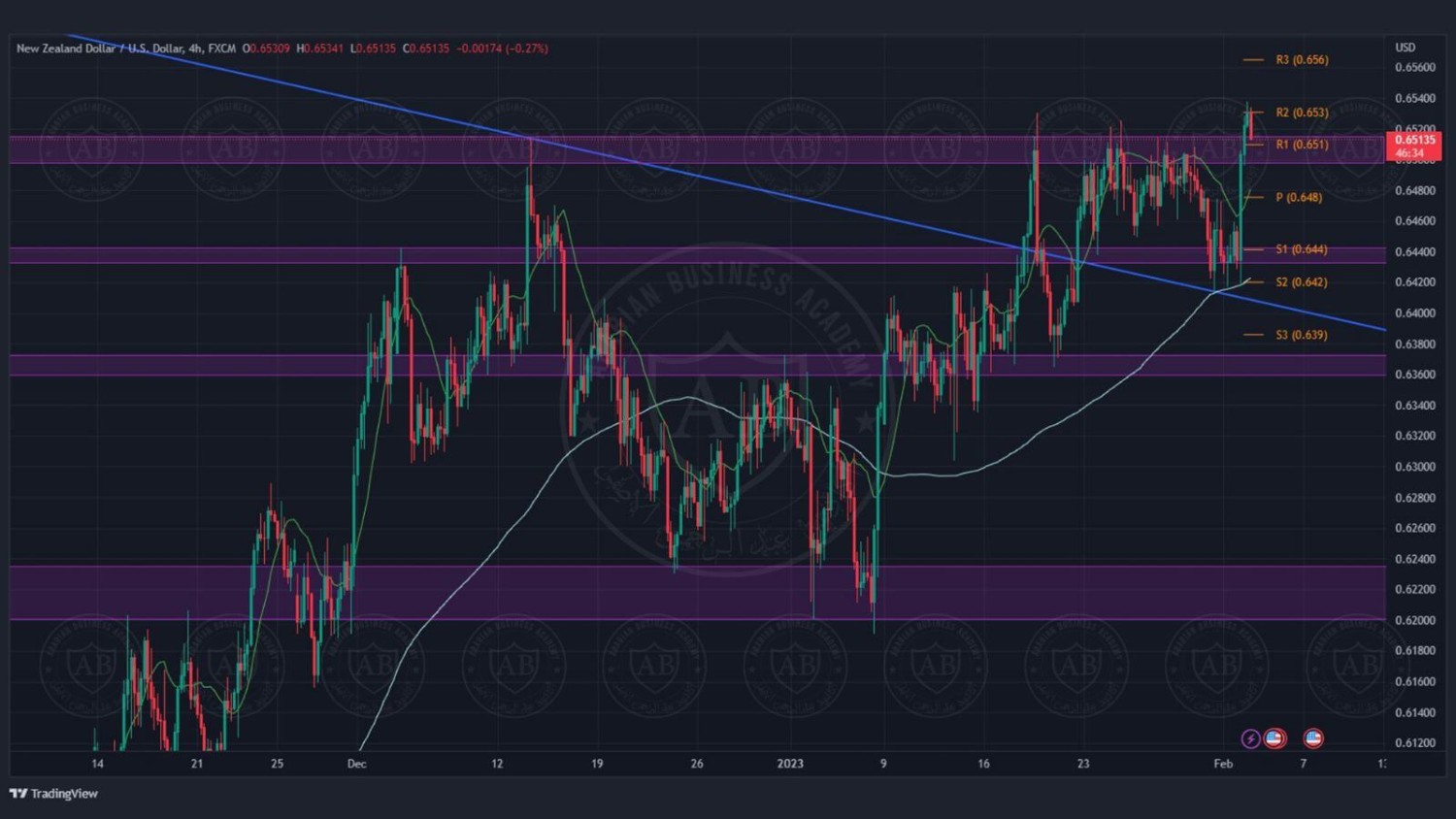Select the P (0.648) pivot label

(1299, 198)
